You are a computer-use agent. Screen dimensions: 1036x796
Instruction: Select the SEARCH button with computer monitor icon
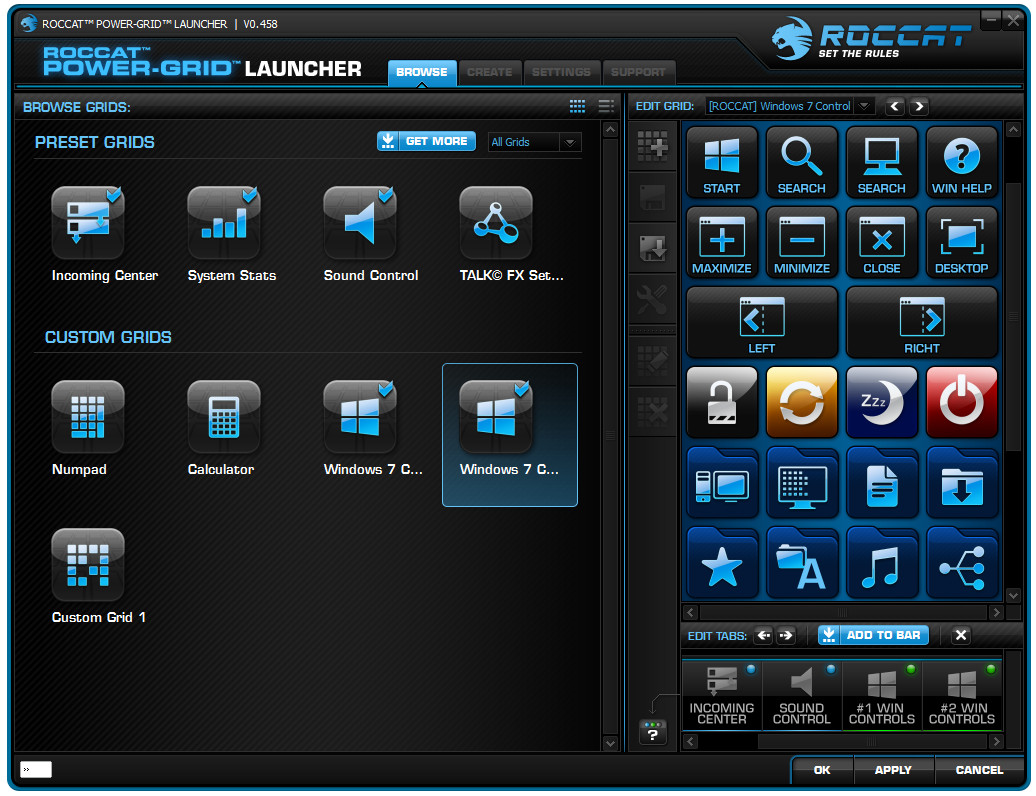[881, 163]
